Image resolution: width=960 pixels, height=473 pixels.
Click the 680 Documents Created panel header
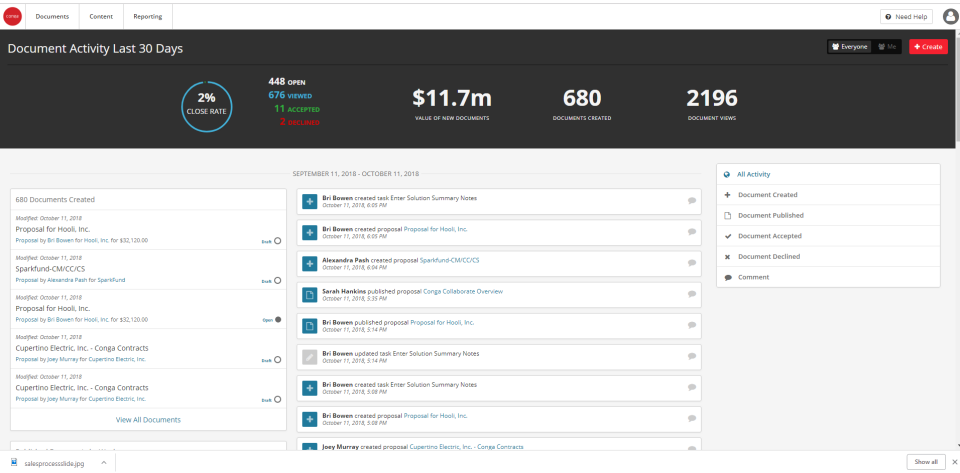(x=148, y=199)
